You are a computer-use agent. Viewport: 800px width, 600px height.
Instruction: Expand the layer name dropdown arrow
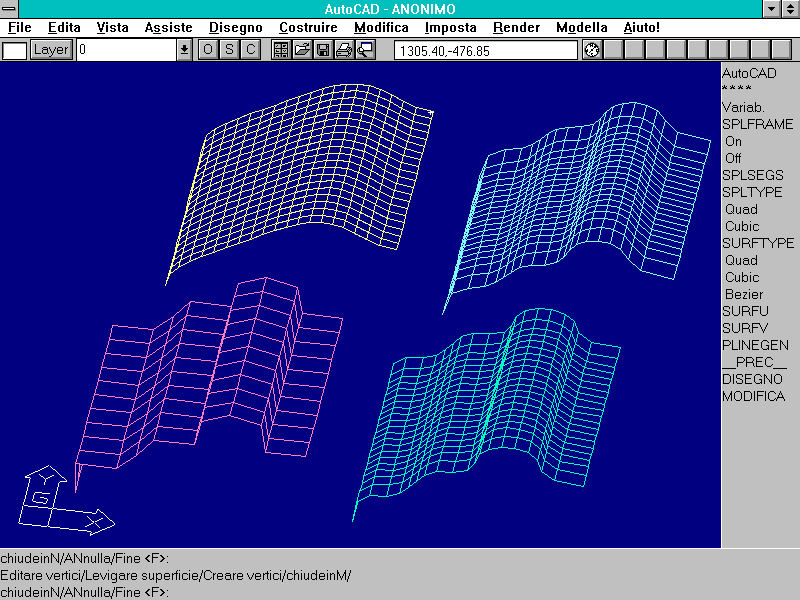184,50
